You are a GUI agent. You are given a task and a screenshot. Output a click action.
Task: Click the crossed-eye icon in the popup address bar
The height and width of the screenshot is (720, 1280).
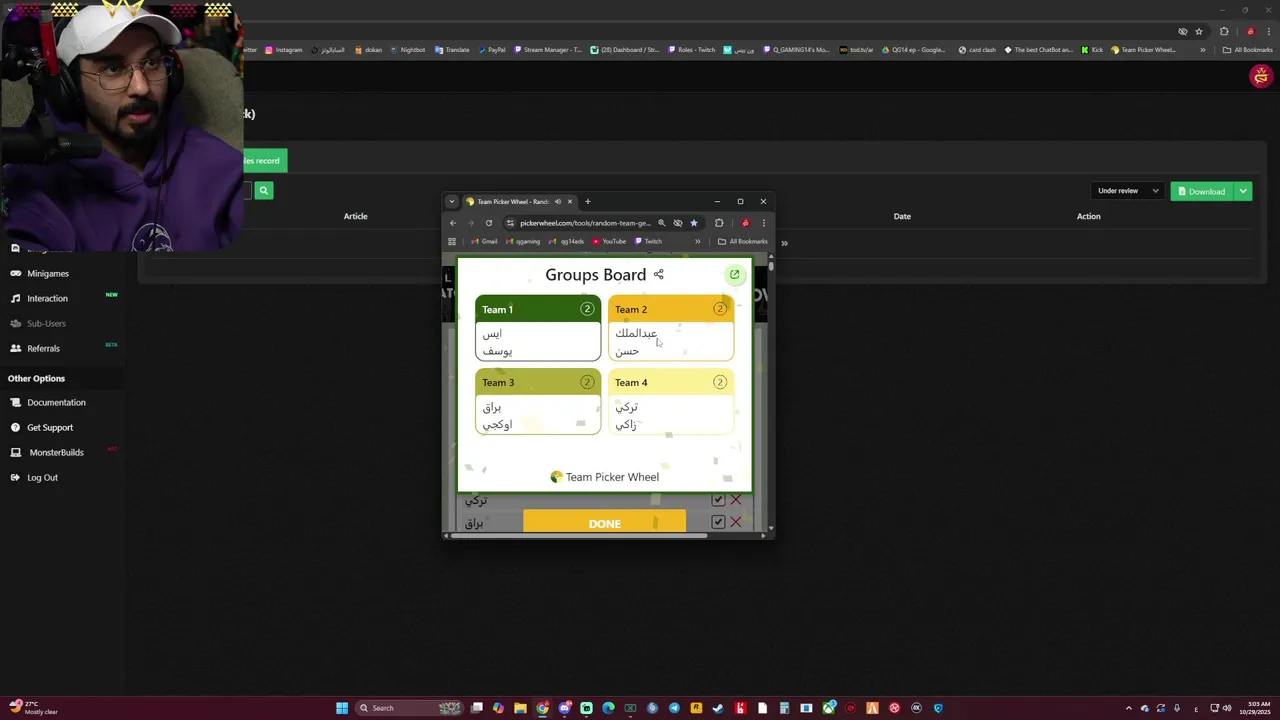coord(677,223)
